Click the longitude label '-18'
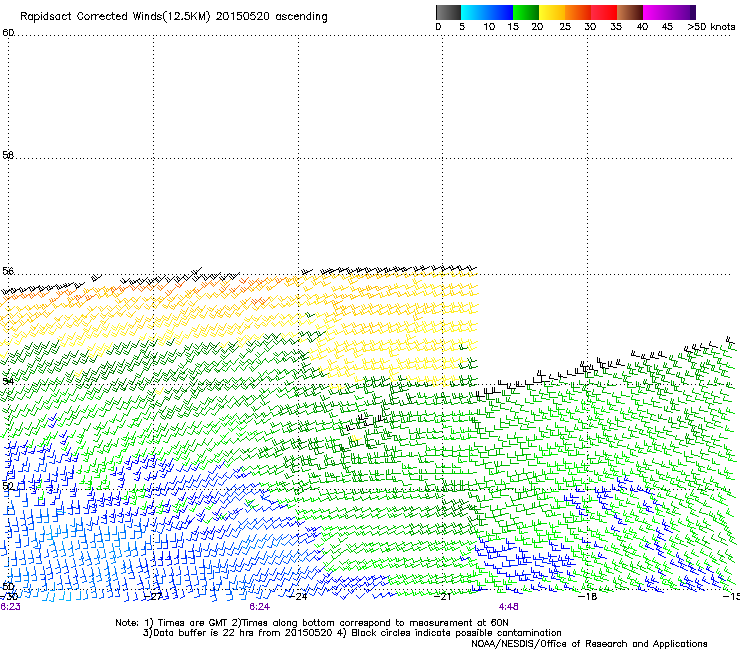The height and width of the screenshot is (650, 740). [x=587, y=596]
